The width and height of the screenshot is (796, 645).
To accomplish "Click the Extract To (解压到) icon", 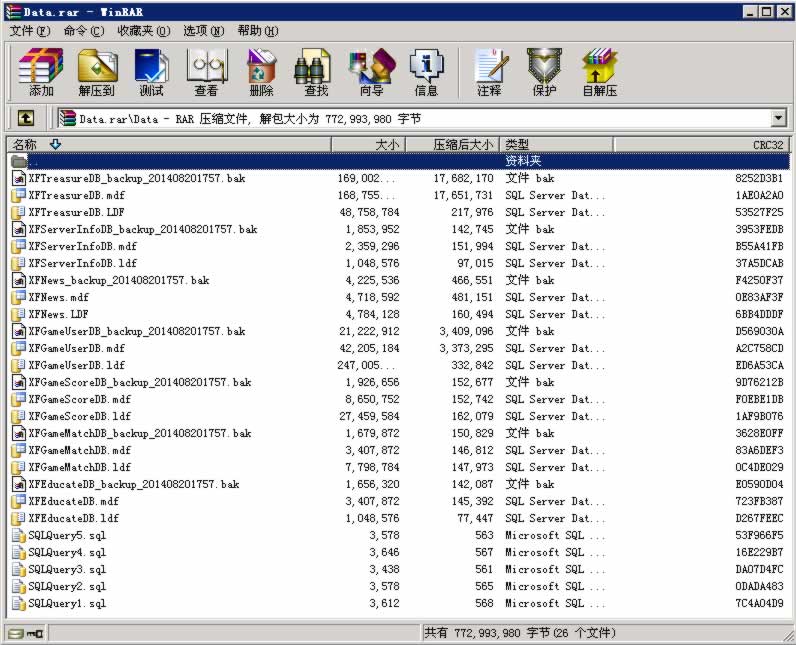I will pyautogui.click(x=96, y=72).
